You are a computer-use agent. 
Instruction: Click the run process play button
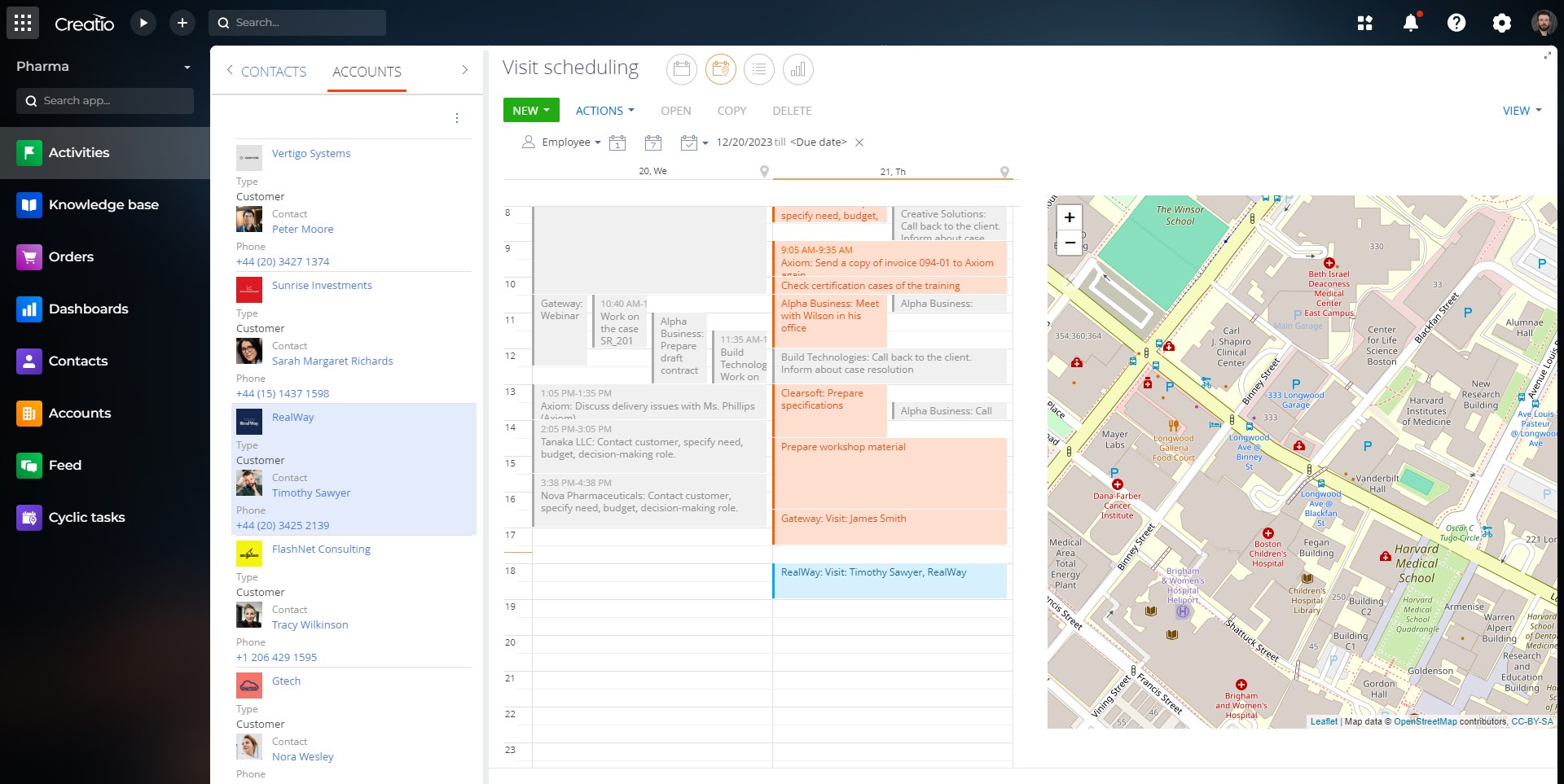(x=143, y=23)
